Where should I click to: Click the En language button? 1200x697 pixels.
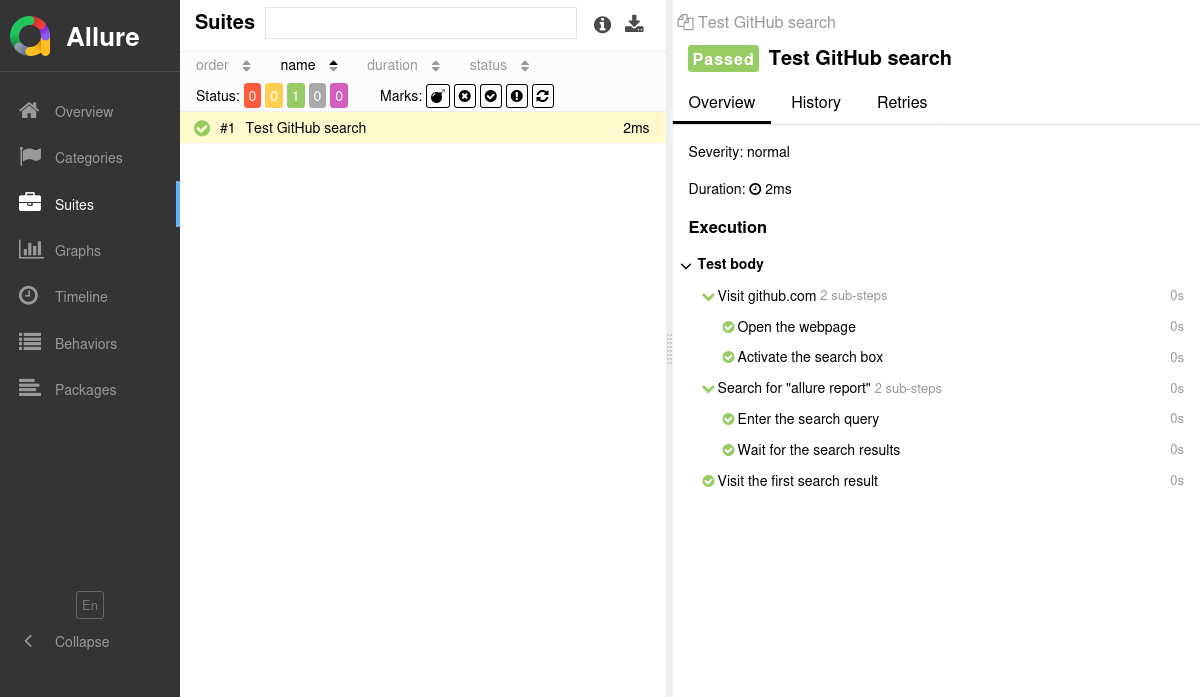[90, 605]
